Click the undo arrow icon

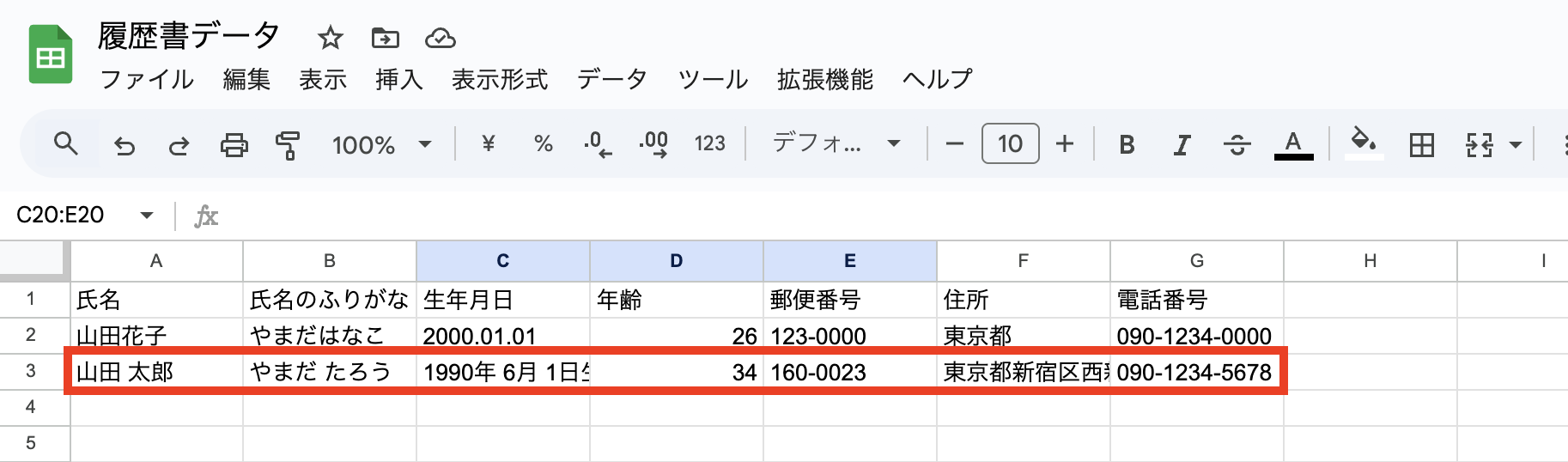(x=125, y=145)
